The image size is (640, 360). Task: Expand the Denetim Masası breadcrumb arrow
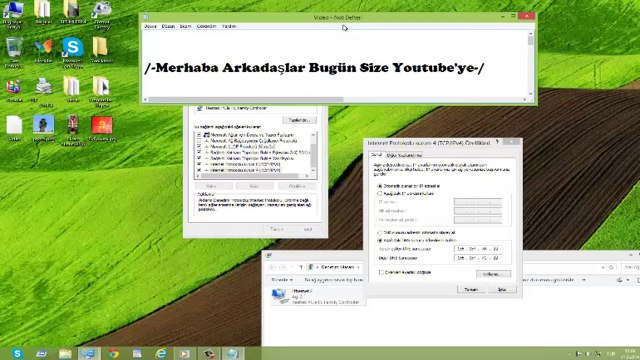(358, 267)
